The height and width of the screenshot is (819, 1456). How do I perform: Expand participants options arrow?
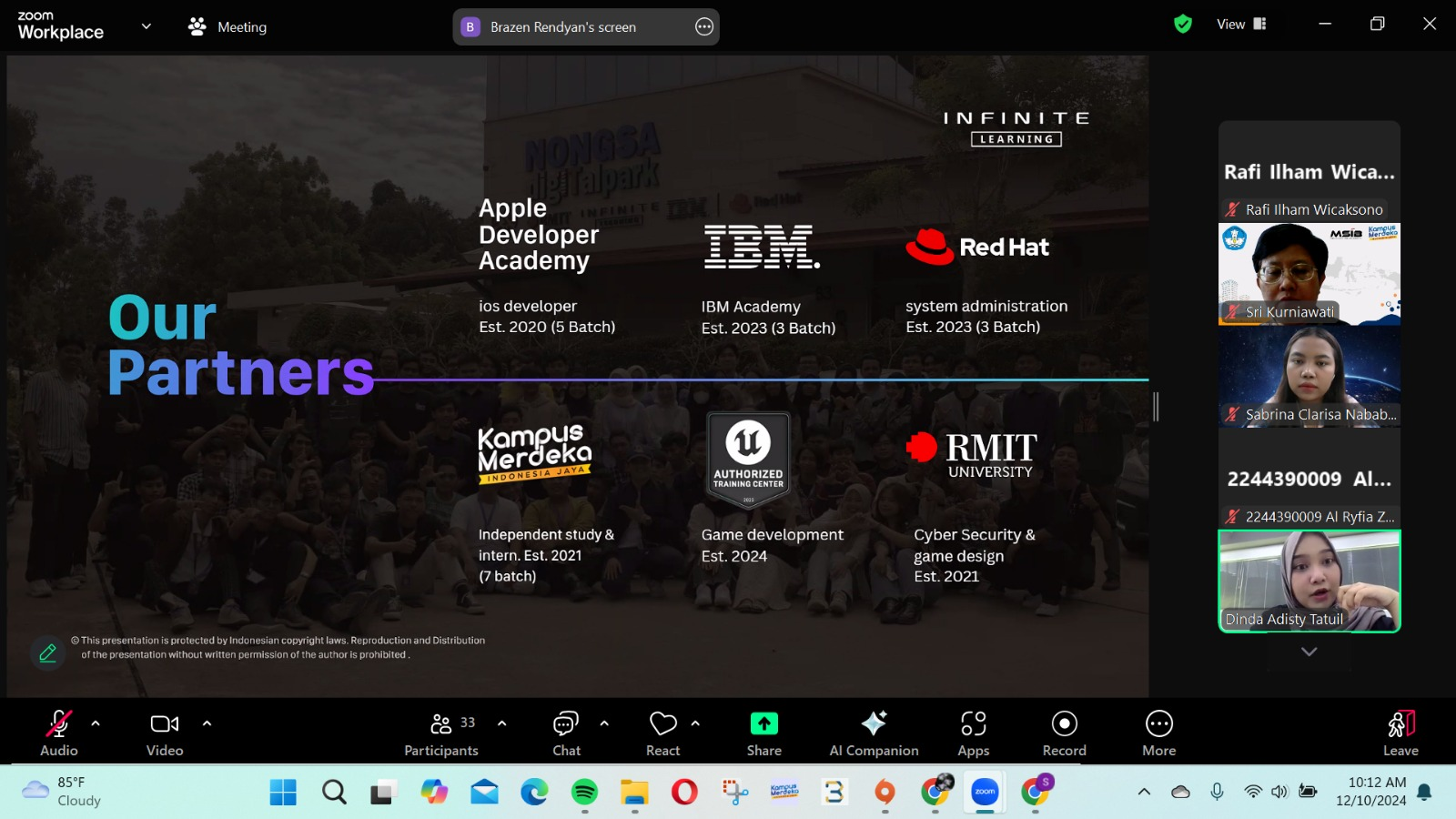(x=501, y=723)
